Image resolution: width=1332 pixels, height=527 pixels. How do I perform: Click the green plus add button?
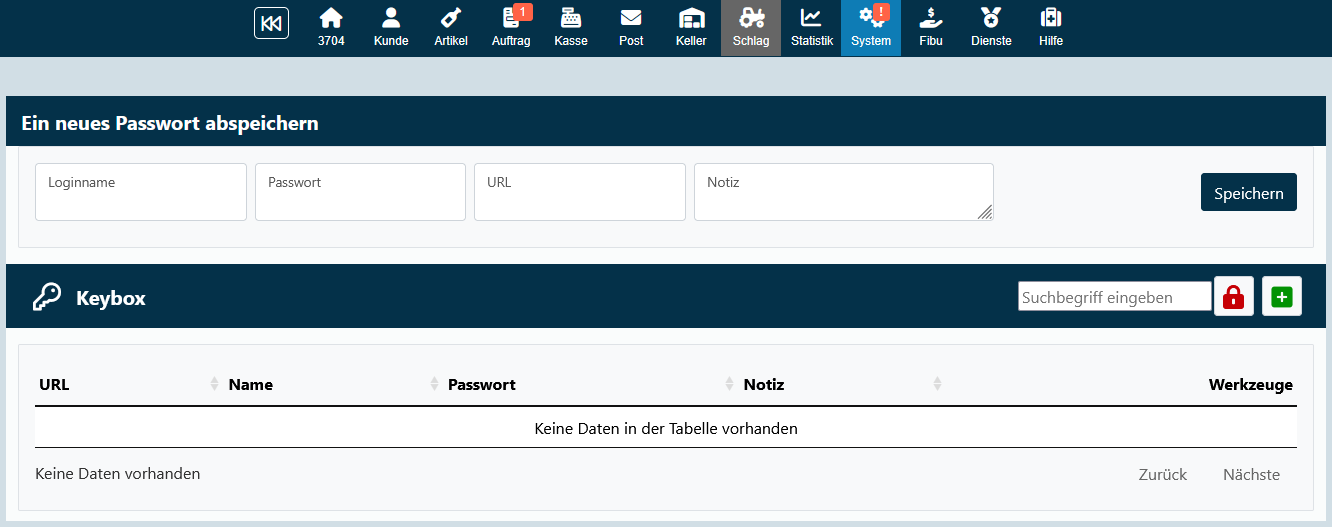tap(1281, 297)
